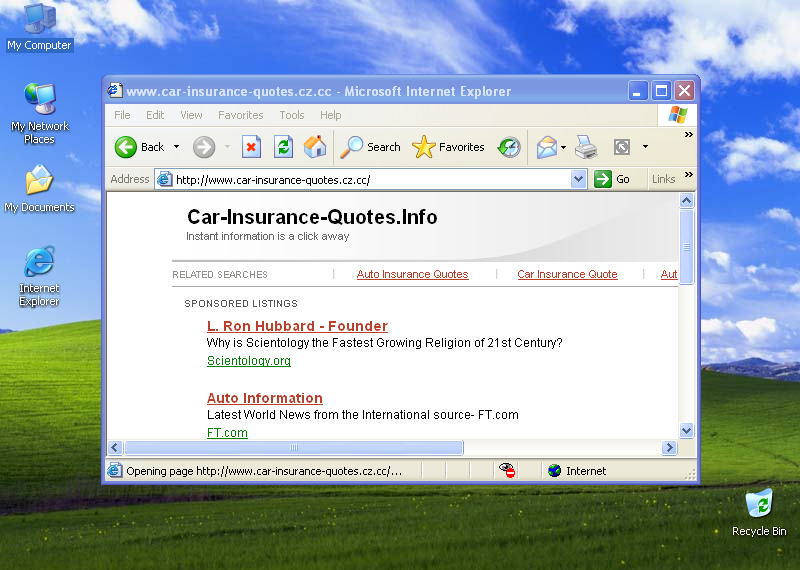Image resolution: width=800 pixels, height=570 pixels.
Task: Stop page loading with the red X icon
Action: pos(251,147)
